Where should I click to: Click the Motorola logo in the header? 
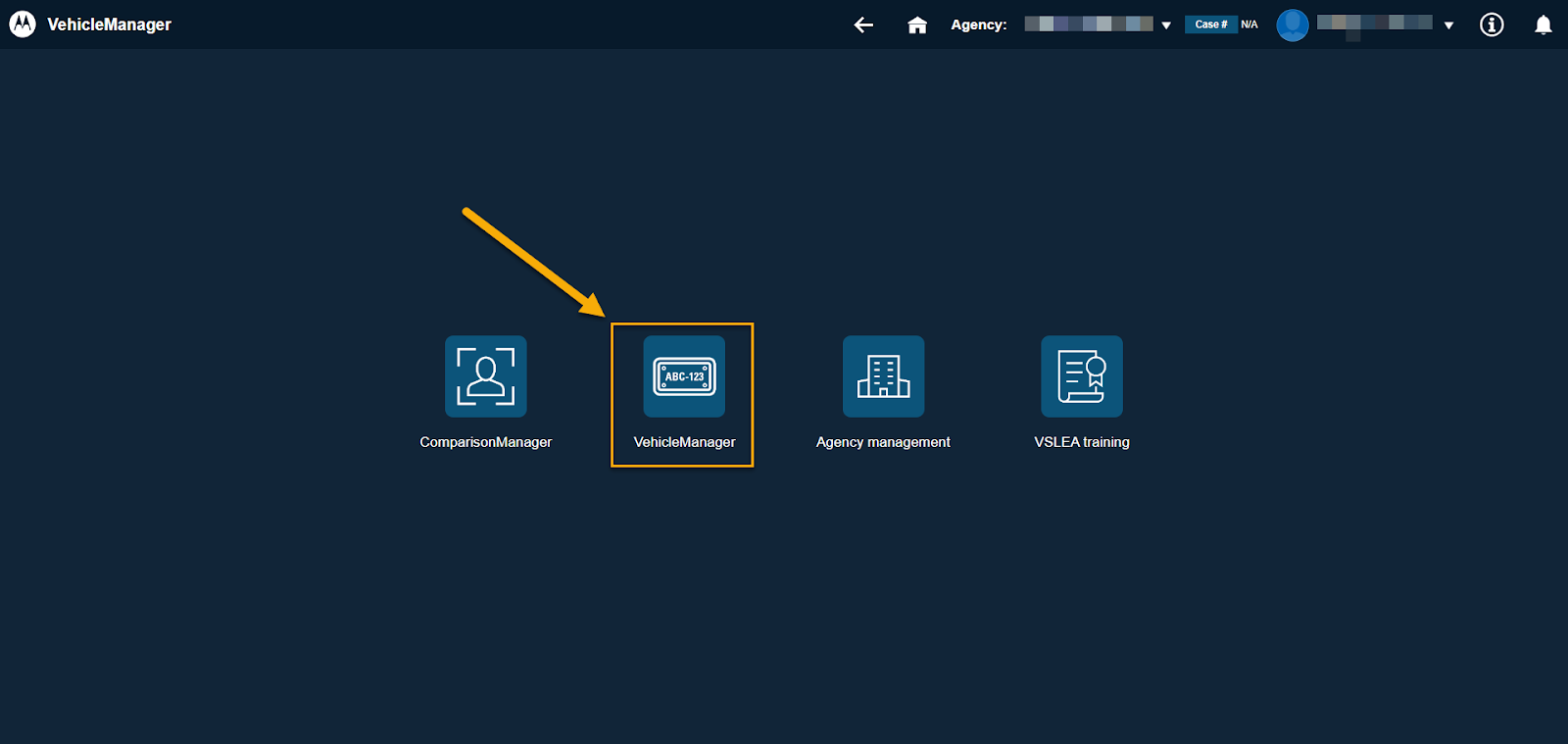(x=23, y=25)
